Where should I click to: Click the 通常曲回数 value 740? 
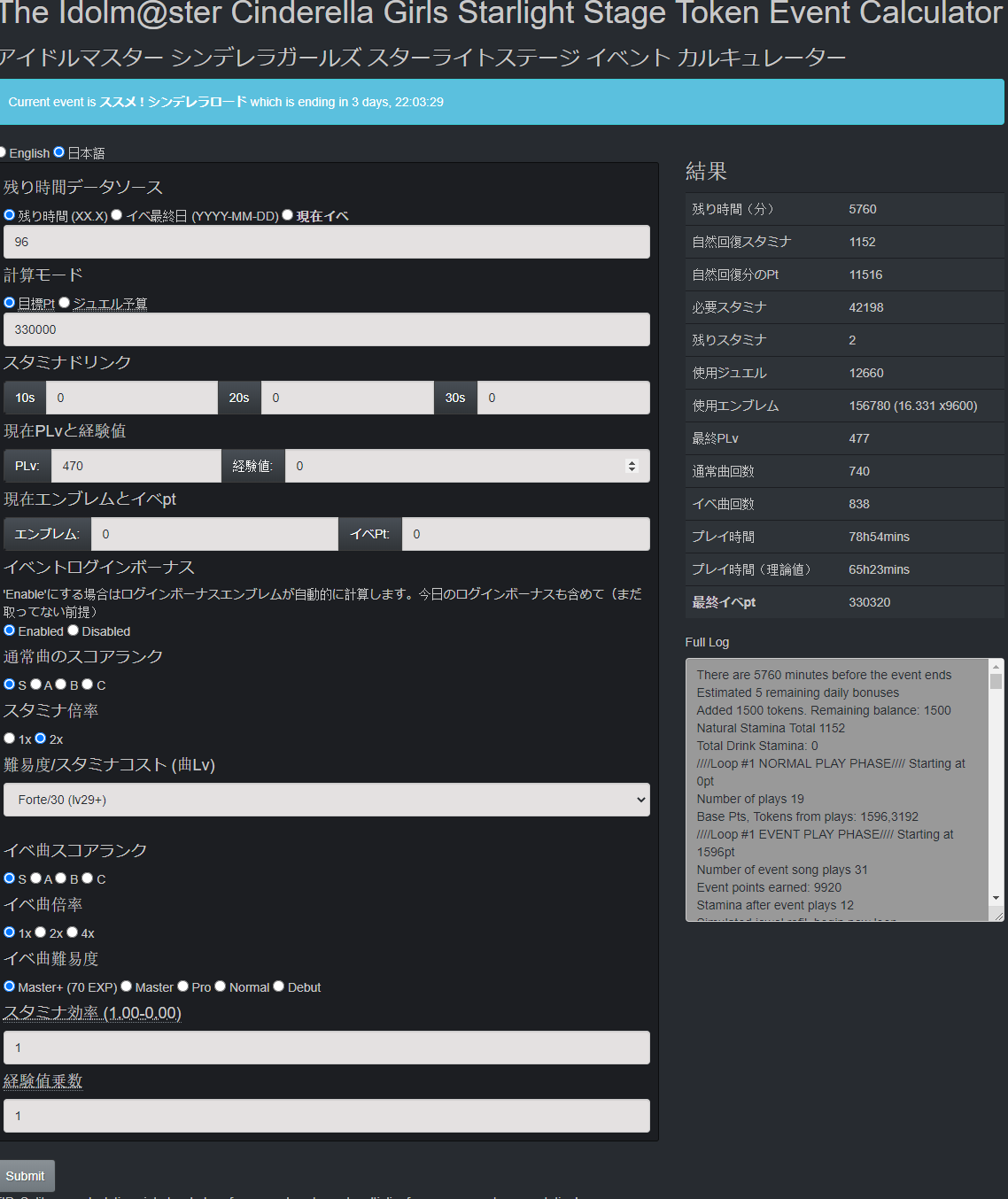point(859,471)
